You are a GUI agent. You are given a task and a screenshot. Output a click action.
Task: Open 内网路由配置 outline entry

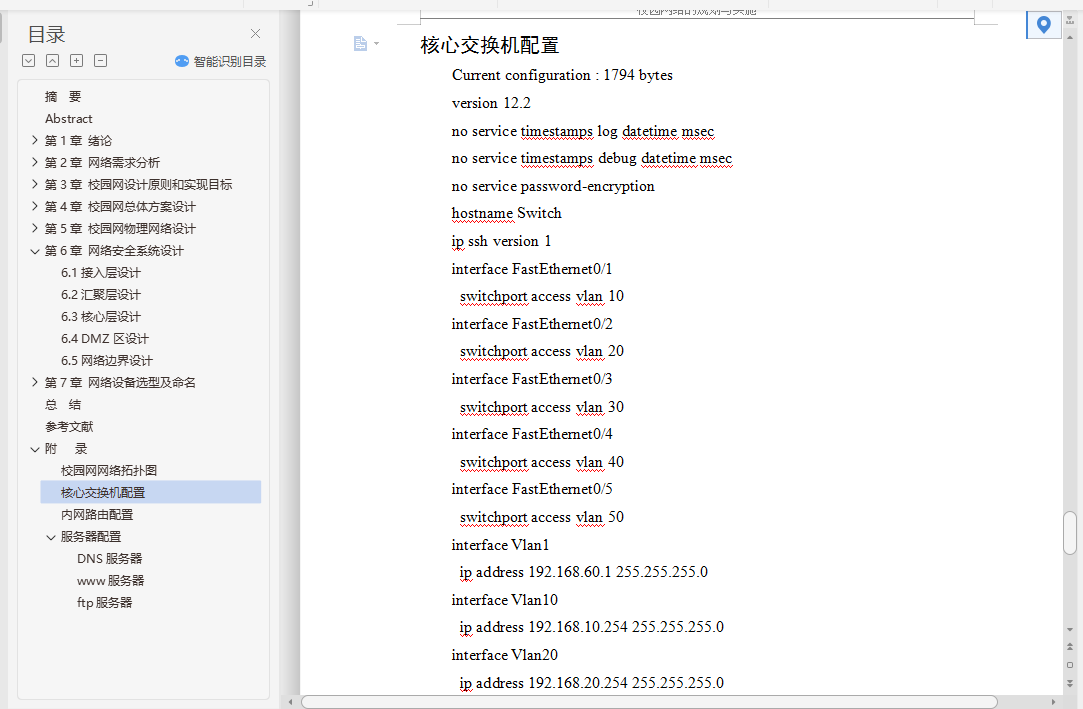tap(97, 515)
